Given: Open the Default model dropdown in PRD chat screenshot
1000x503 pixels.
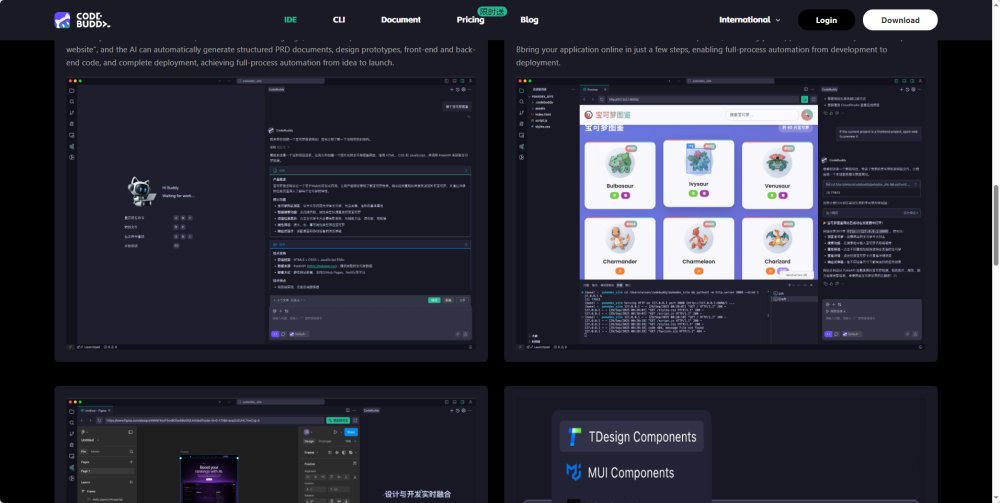Looking at the screenshot, I should coord(298,334).
